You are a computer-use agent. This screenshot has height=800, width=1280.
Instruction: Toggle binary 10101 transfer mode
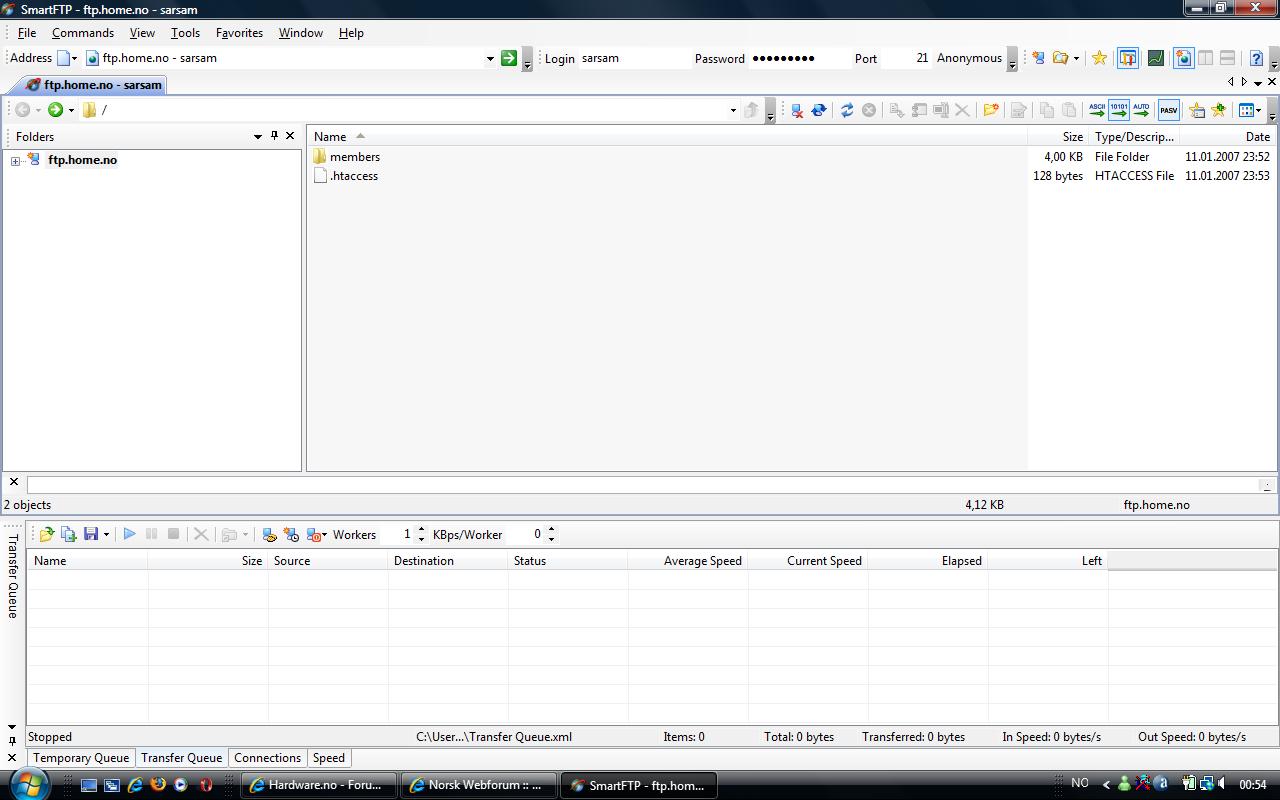pyautogui.click(x=1119, y=110)
